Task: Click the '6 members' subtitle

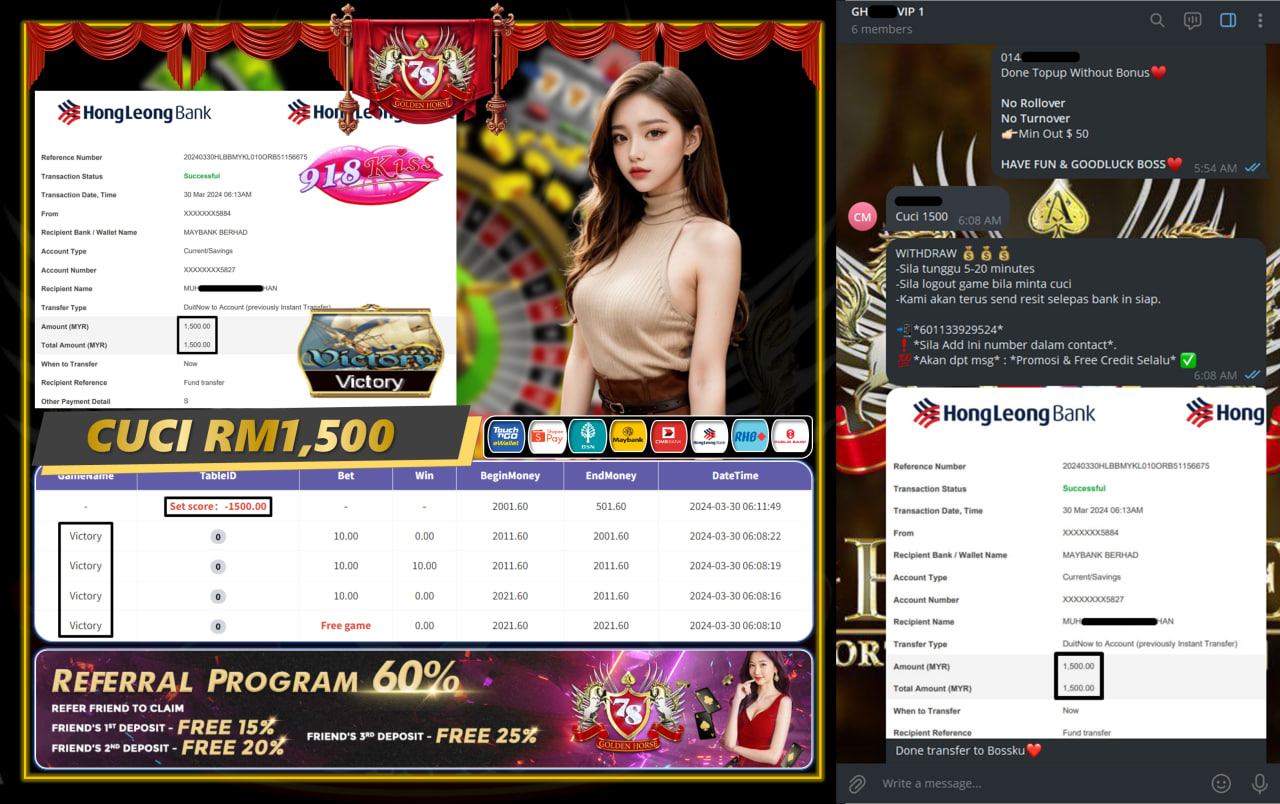Action: point(882,29)
